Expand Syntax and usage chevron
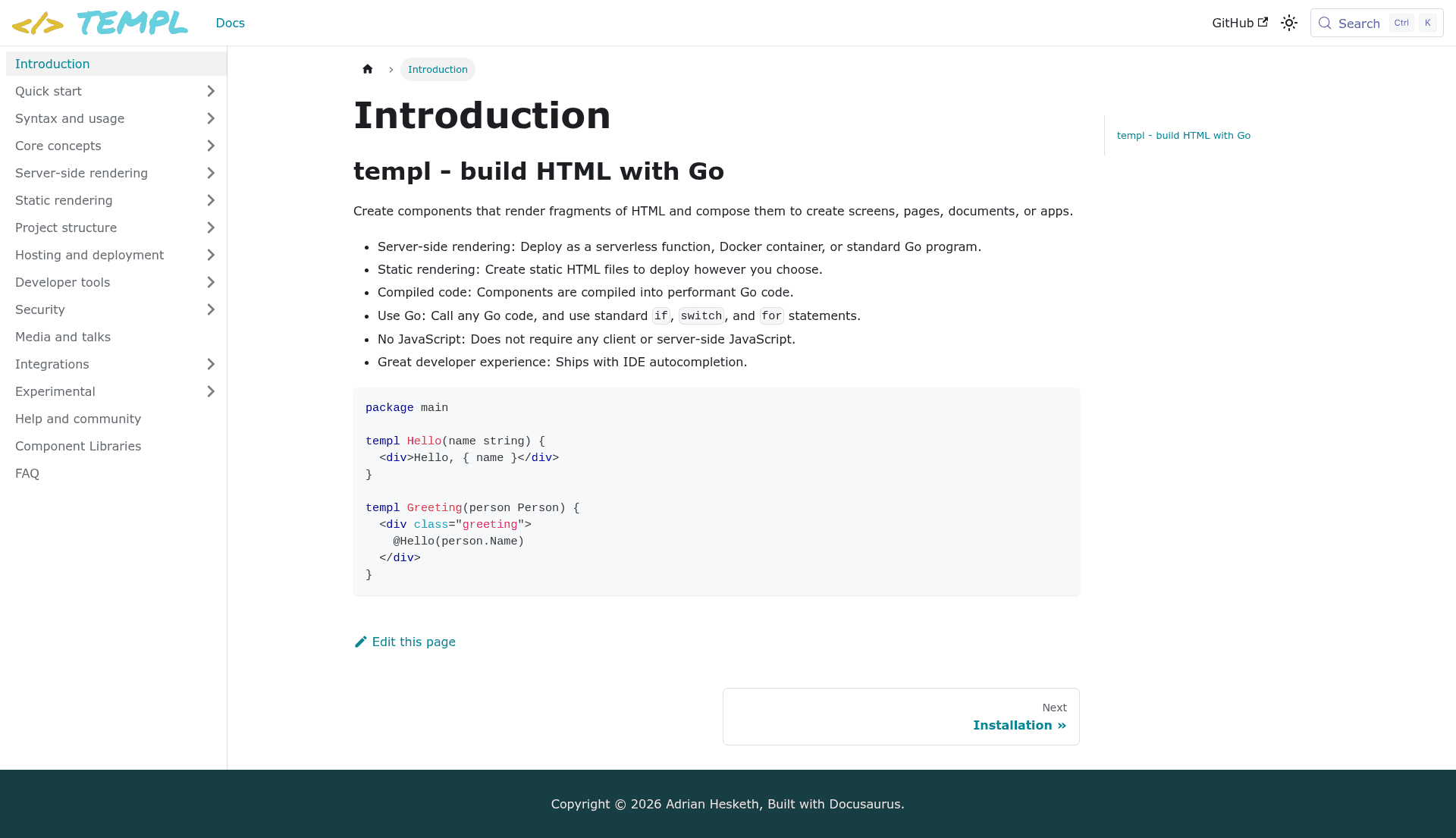The width and height of the screenshot is (1456, 838). coord(211,118)
